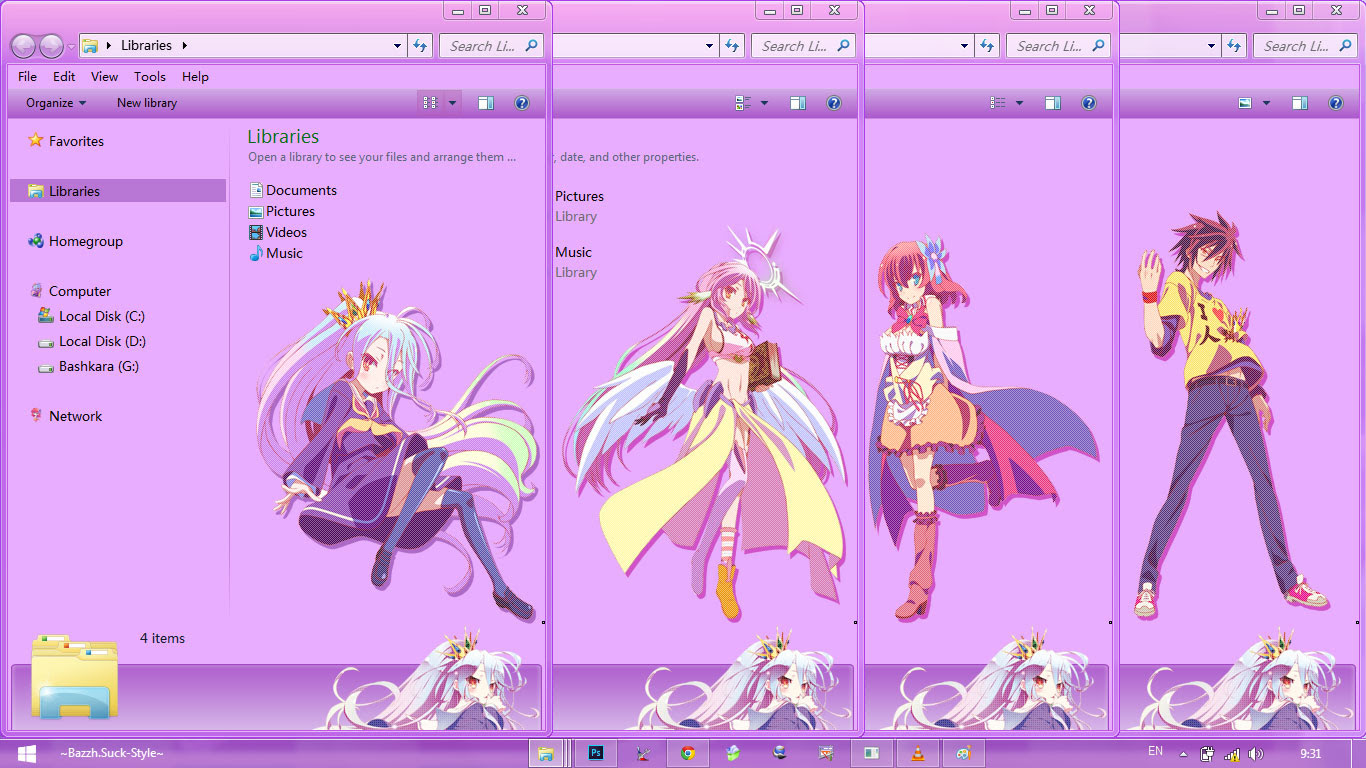Open the Help menu
This screenshot has height=768, width=1366.
point(195,76)
